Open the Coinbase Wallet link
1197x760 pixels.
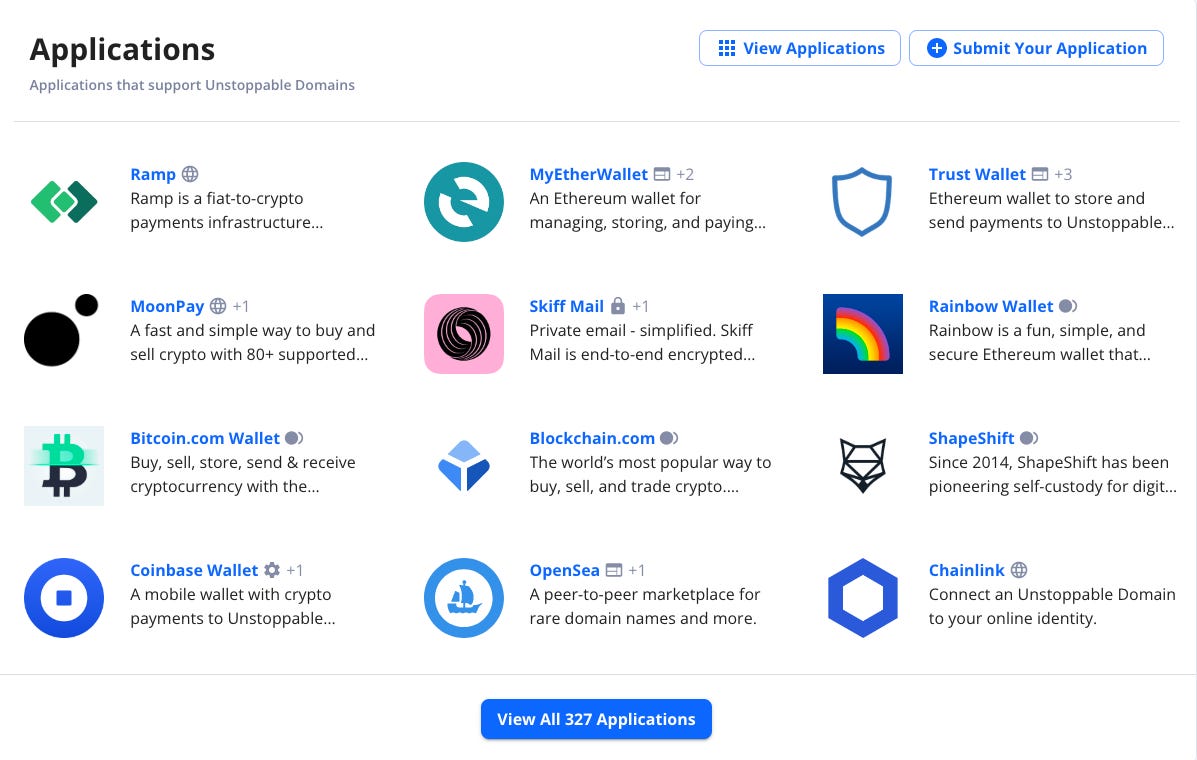pyautogui.click(x=194, y=570)
